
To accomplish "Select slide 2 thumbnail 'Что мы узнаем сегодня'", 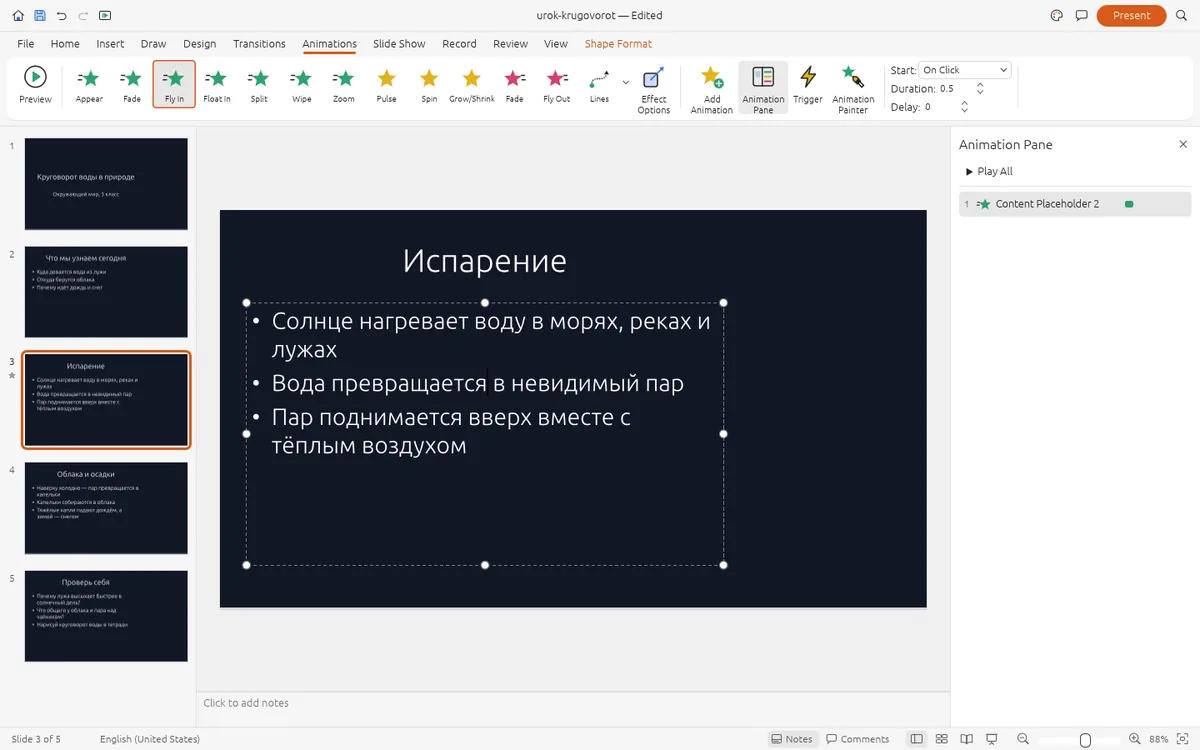I will 106,292.
